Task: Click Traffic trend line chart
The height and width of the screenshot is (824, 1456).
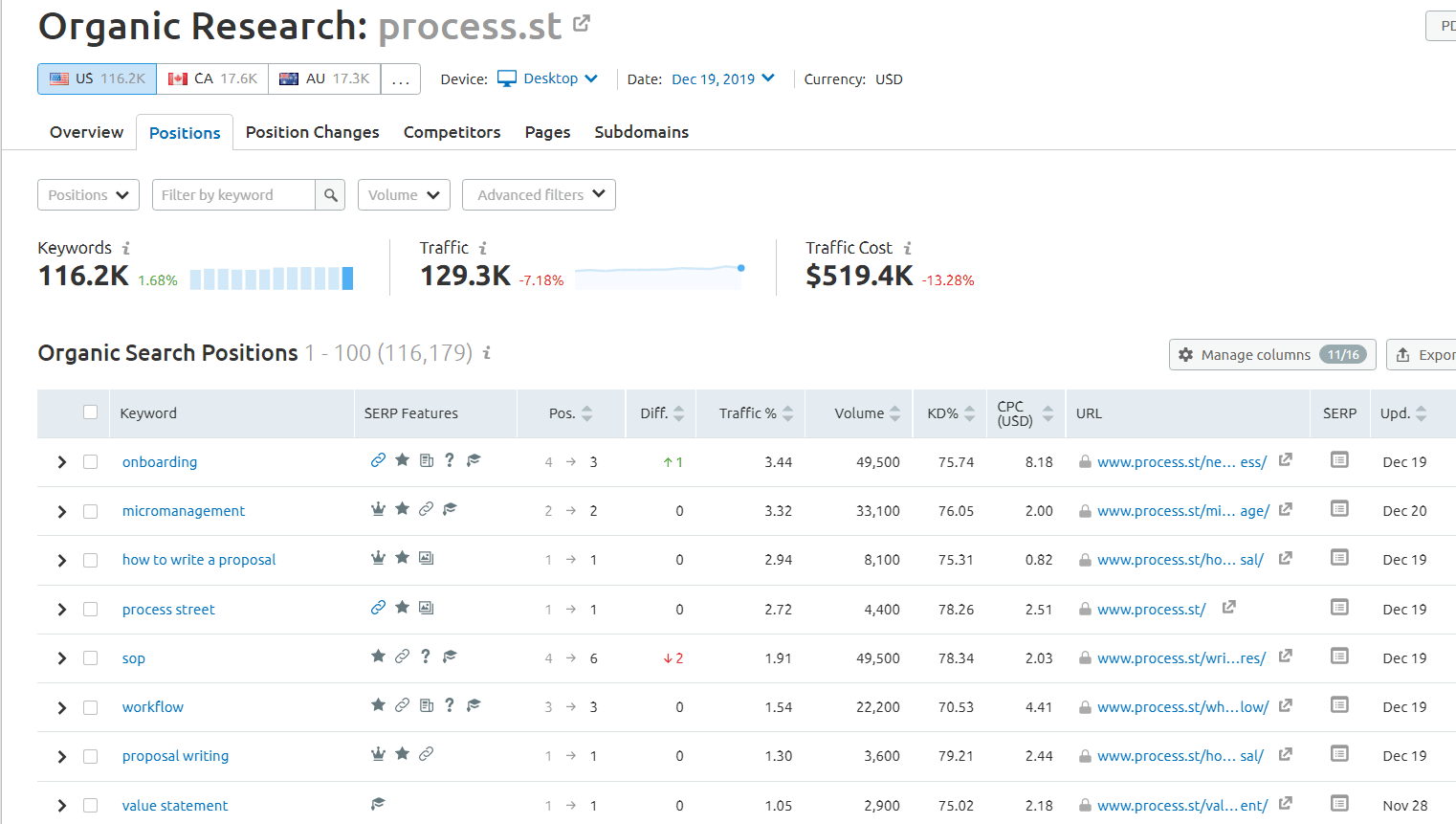Action: 660,276
